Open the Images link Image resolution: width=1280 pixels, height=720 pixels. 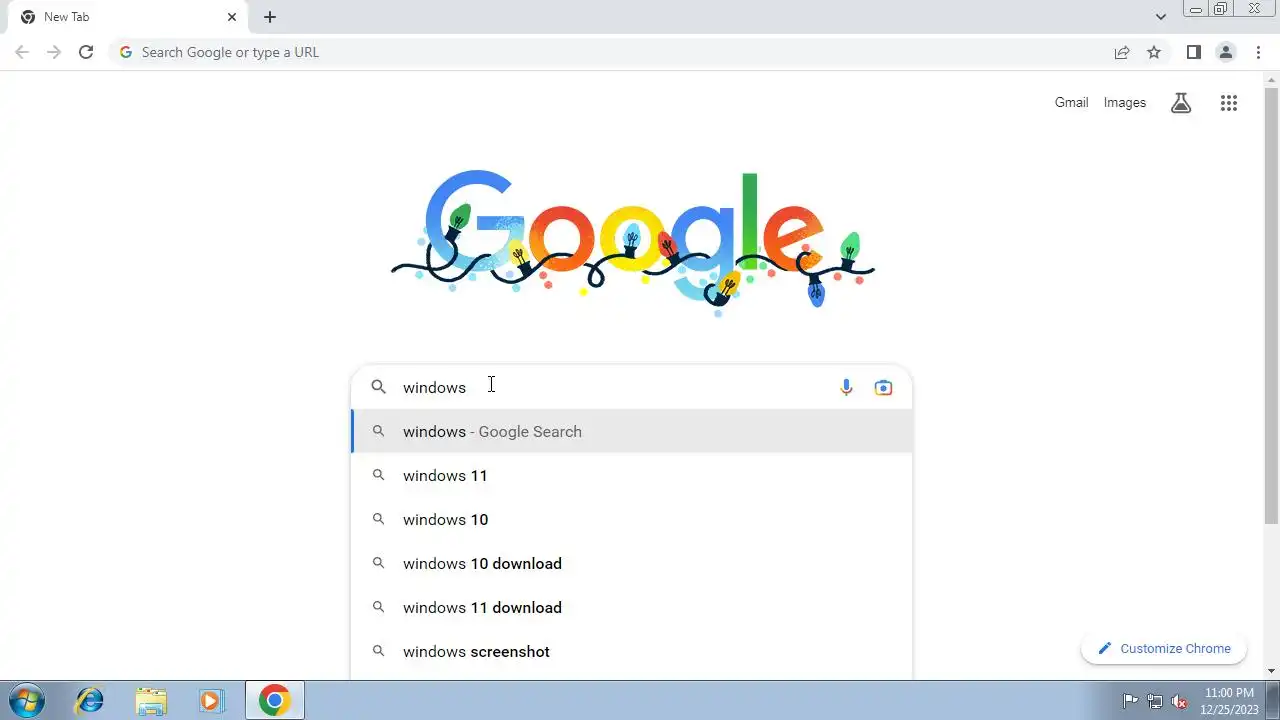click(1125, 102)
